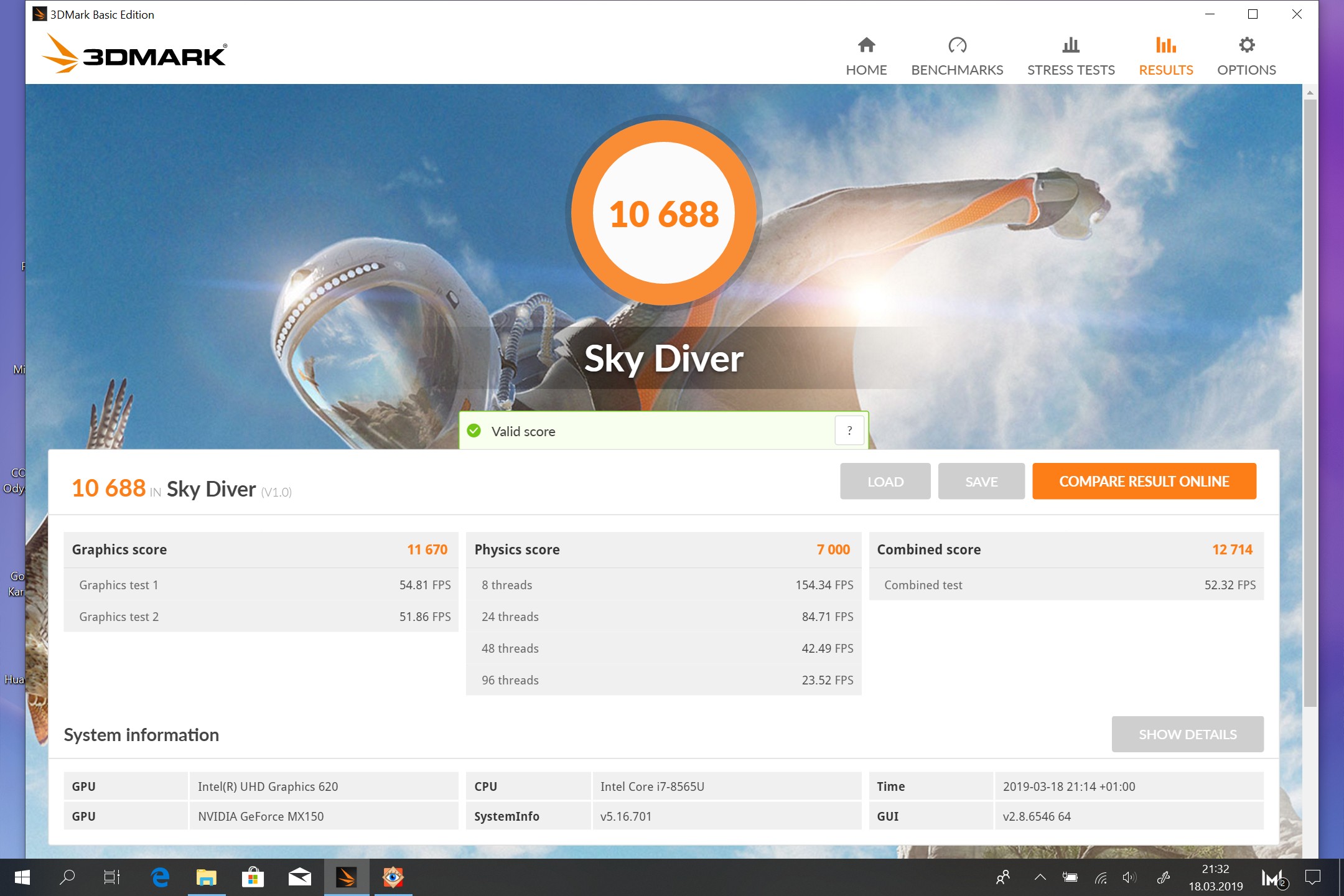Click the benchmarks gauge icon
Viewport: 1344px width, 896px height.
pyautogui.click(x=957, y=45)
